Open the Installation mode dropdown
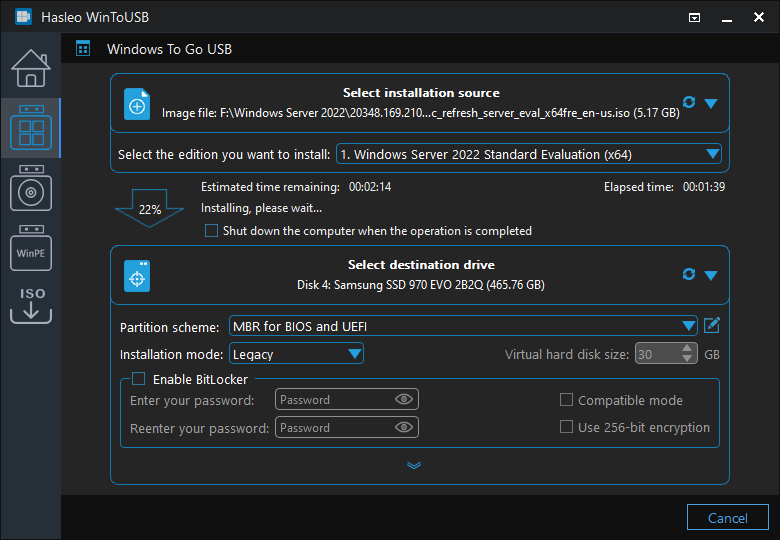The height and width of the screenshot is (540, 780). coord(296,354)
